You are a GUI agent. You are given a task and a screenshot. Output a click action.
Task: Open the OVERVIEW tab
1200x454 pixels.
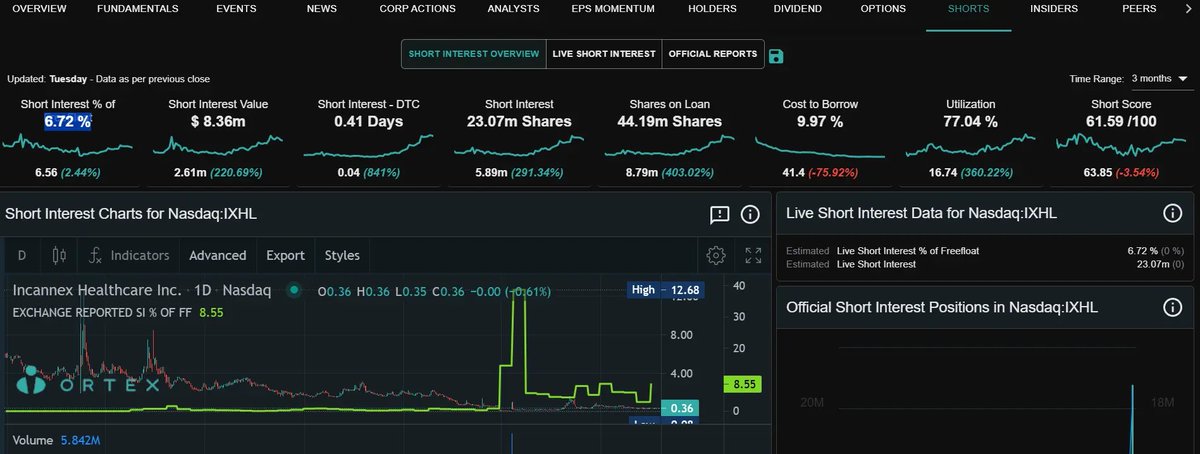pos(40,9)
